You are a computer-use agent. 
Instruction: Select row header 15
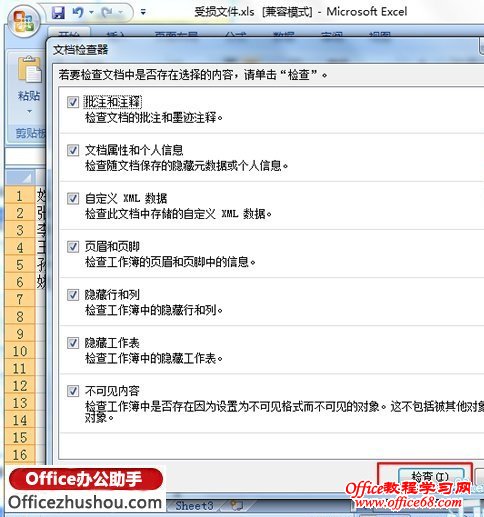pos(20,437)
